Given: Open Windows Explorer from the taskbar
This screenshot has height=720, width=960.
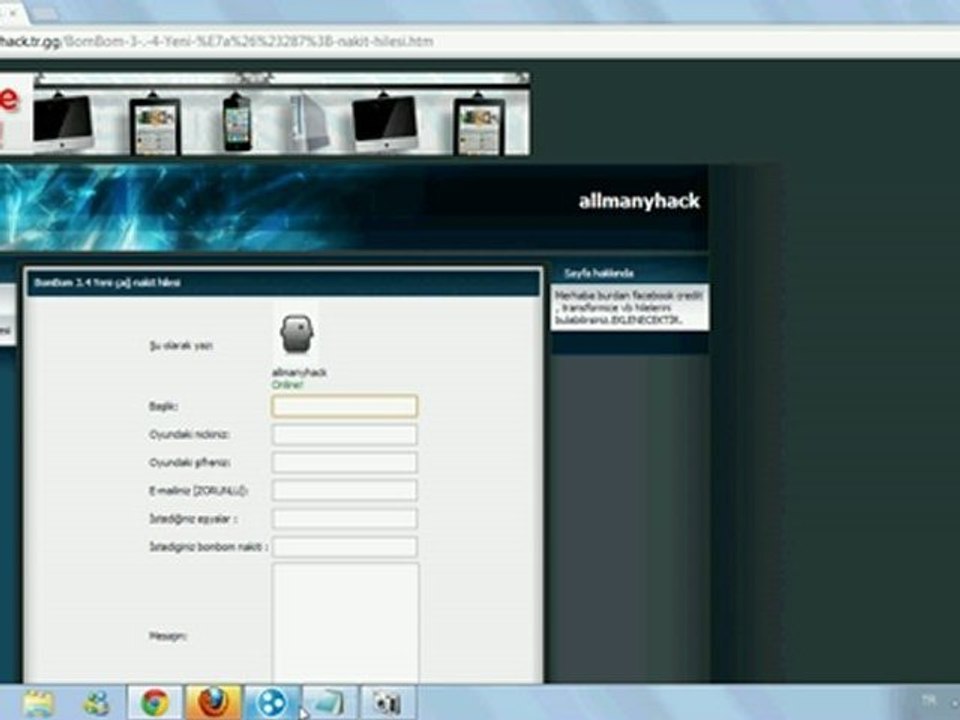Looking at the screenshot, I should click(x=38, y=703).
